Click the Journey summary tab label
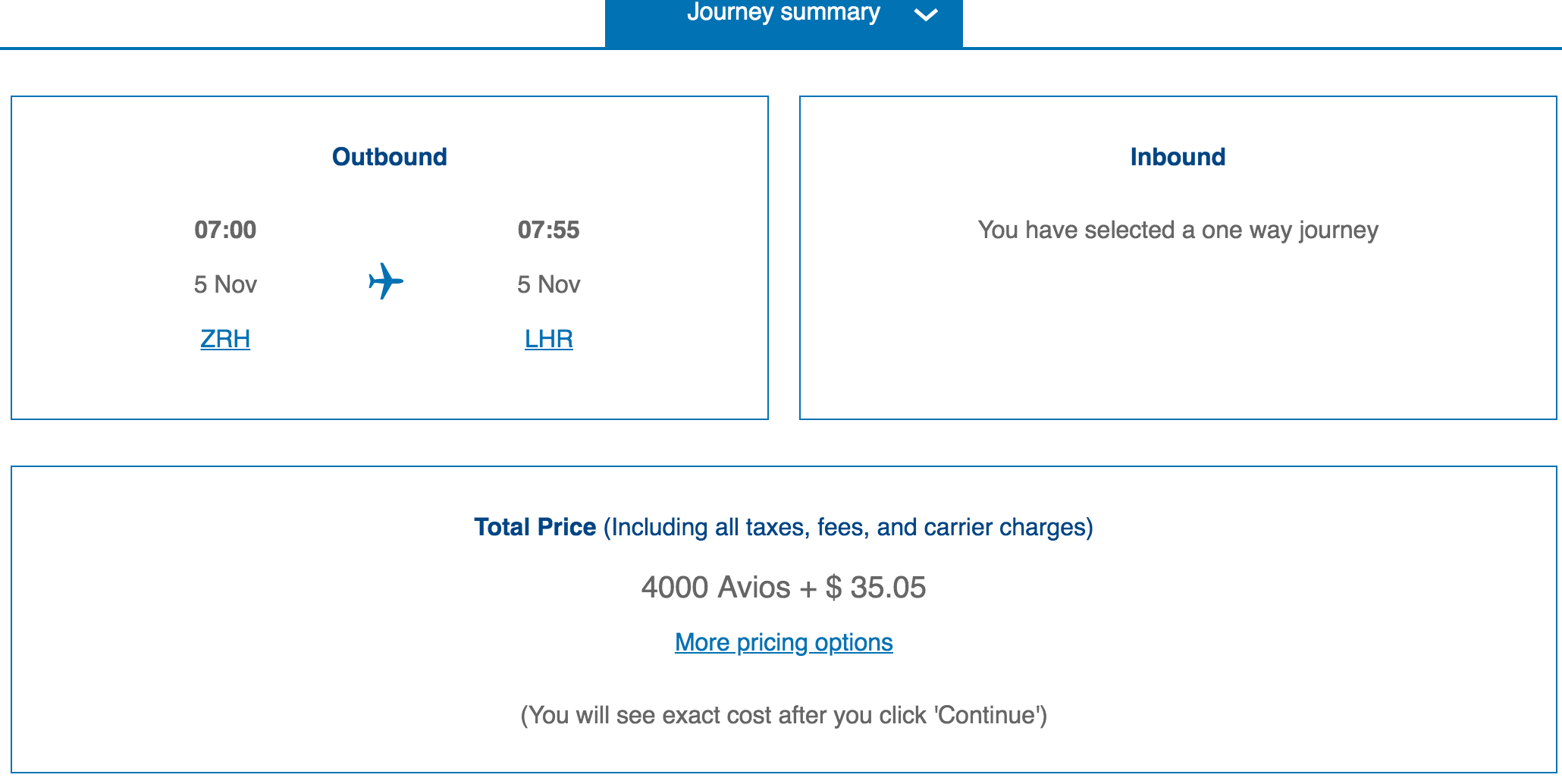The image size is (1562, 784). [783, 12]
